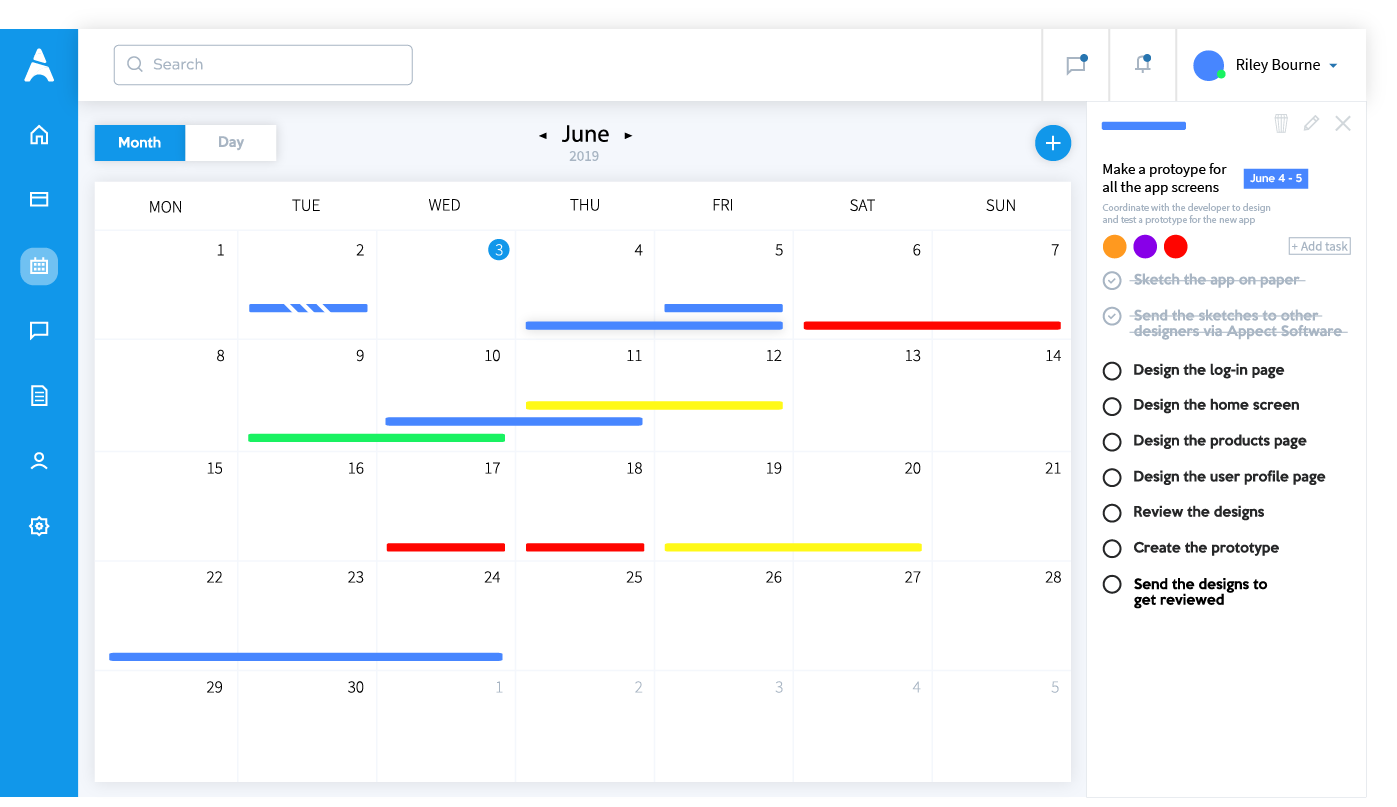Check 'Create the prototype' task
The width and height of the screenshot is (1397, 807).
tap(1112, 548)
